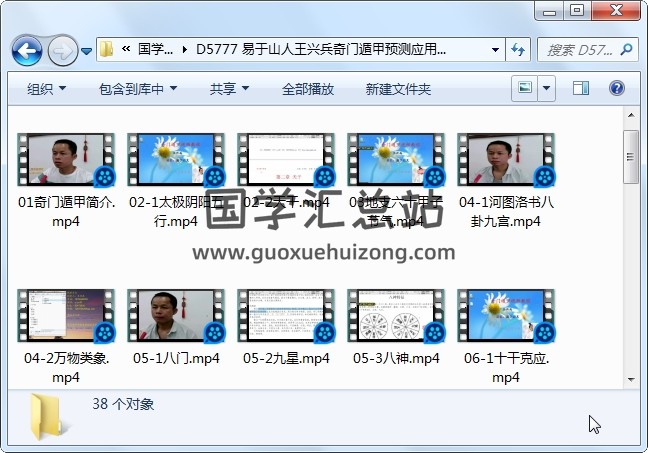
Task: Open the 共享 menu
Action: (x=230, y=89)
